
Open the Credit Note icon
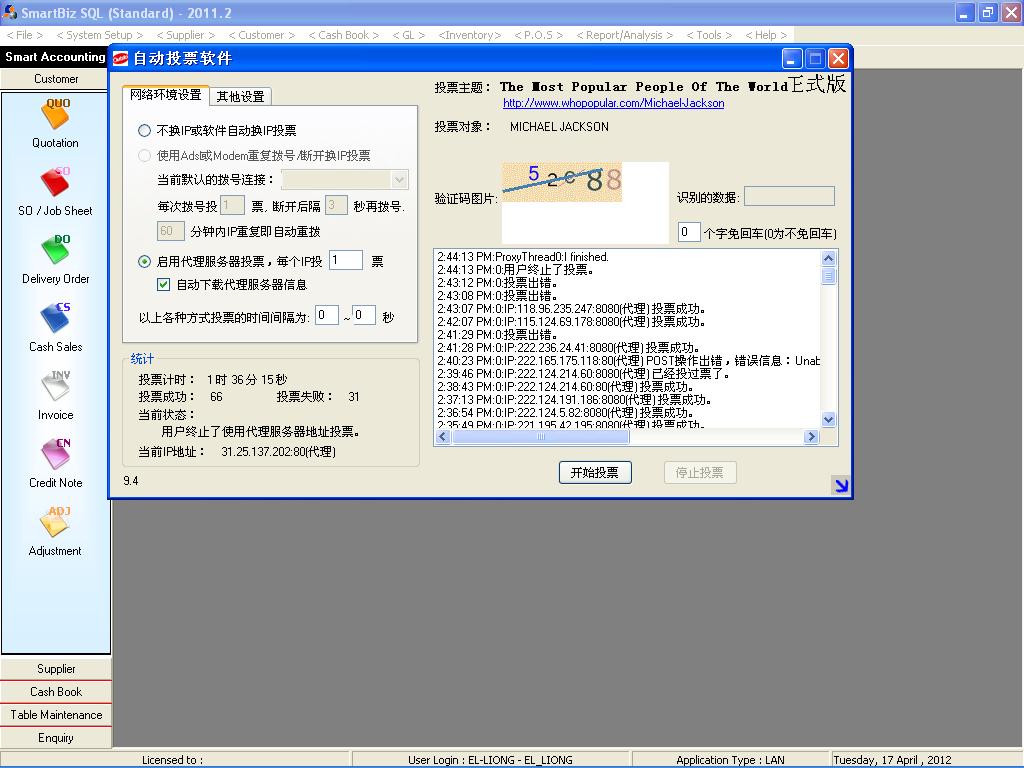coord(55,456)
